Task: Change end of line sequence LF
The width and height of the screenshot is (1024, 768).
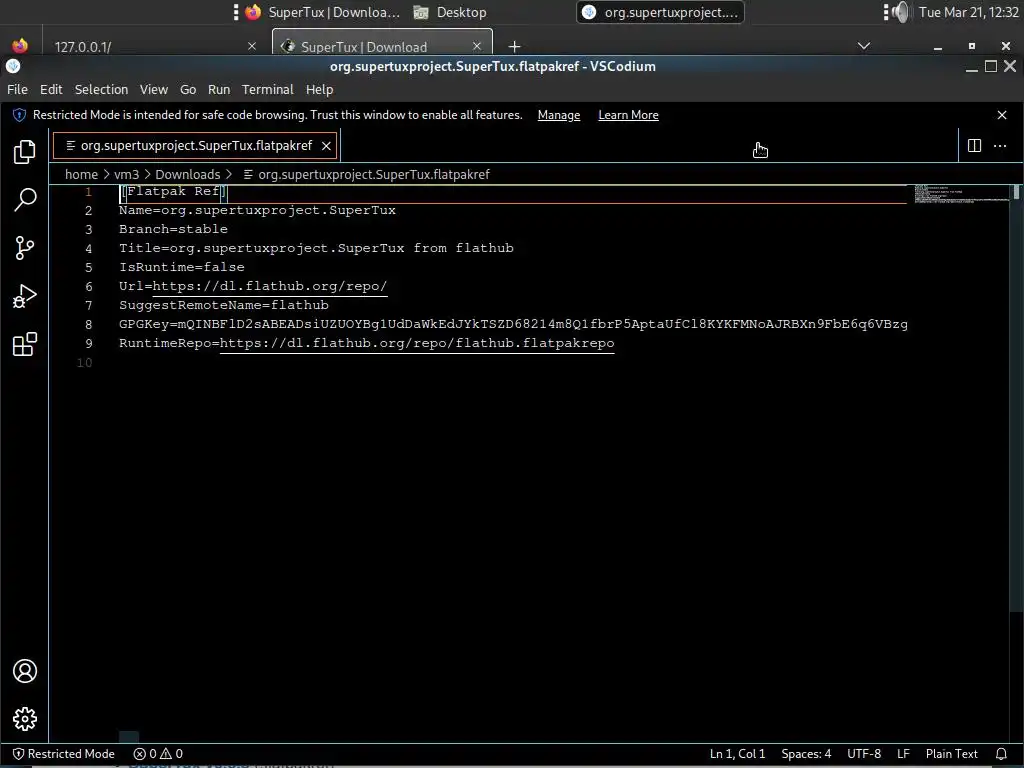Action: click(903, 754)
